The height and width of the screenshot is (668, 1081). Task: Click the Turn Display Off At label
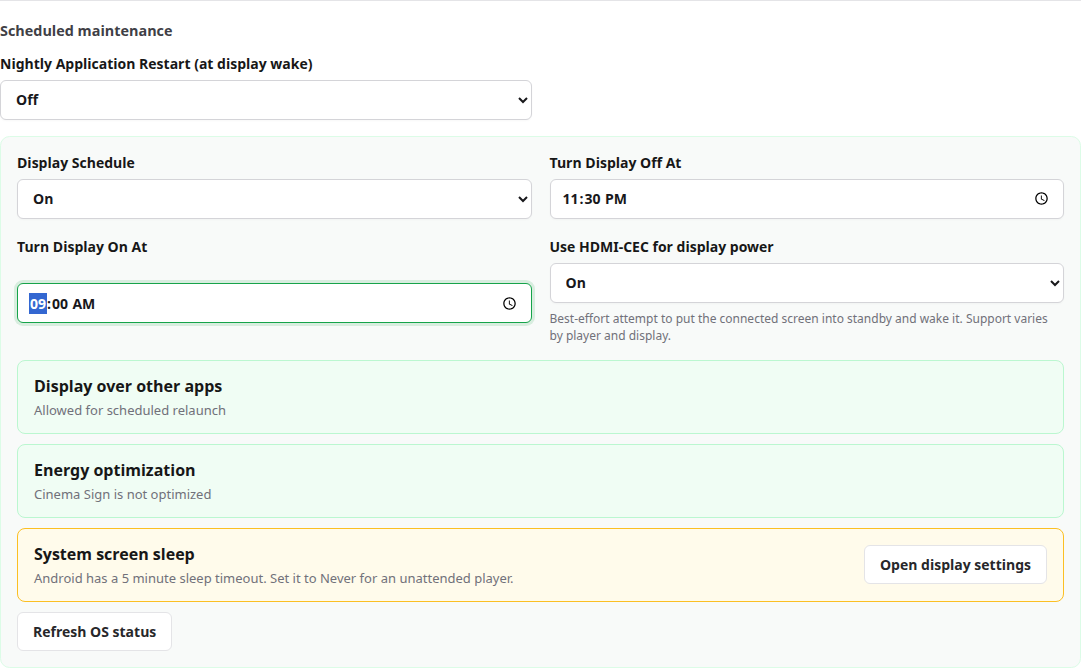(x=615, y=163)
